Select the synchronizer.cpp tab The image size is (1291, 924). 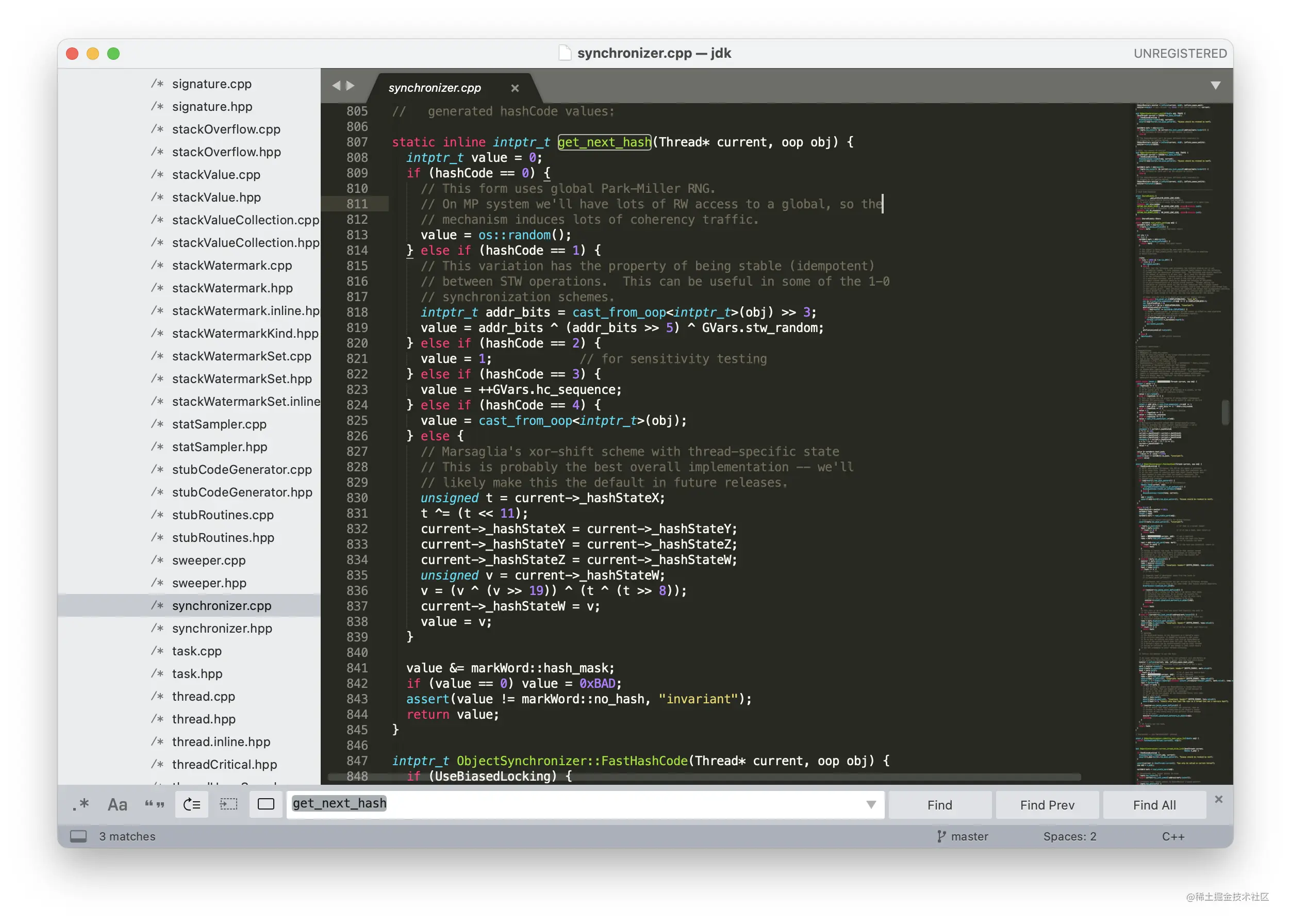[x=435, y=88]
